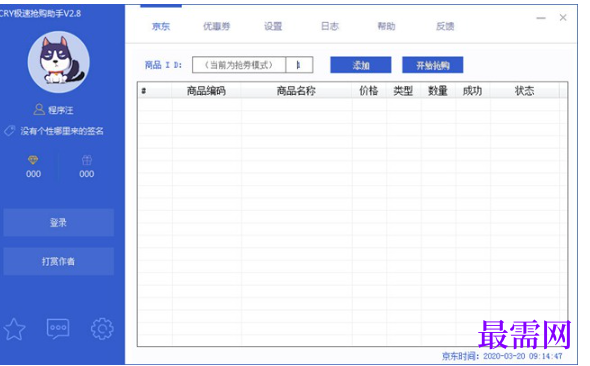Screen dimensions: 590x366
Task: Click the 000 count under diamond
Action: (33, 174)
